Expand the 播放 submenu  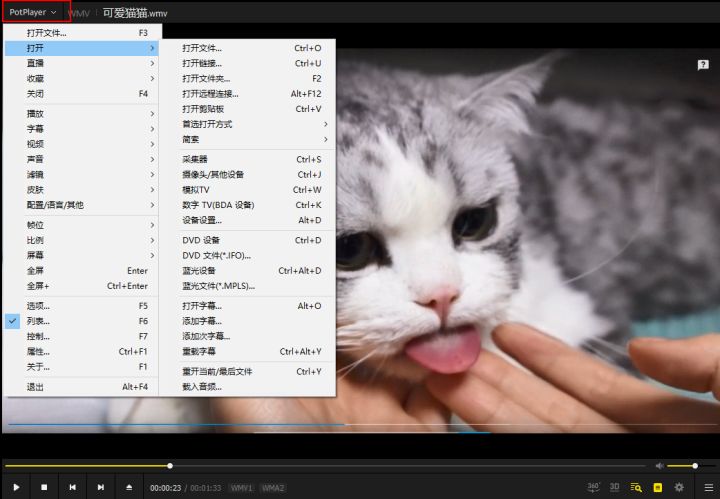pos(82,114)
